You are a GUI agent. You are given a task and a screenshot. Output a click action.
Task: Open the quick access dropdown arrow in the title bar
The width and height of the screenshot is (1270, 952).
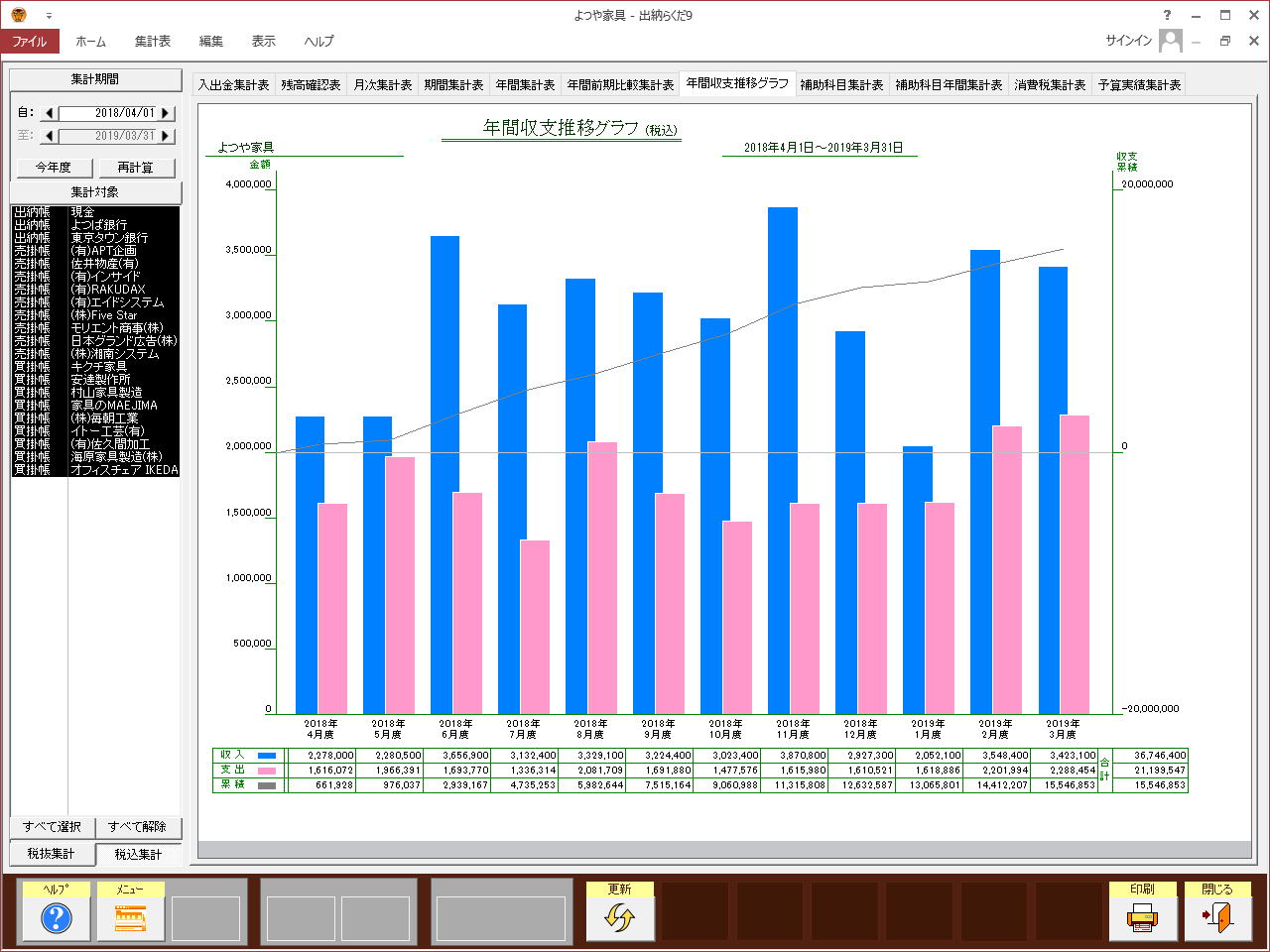(x=49, y=16)
